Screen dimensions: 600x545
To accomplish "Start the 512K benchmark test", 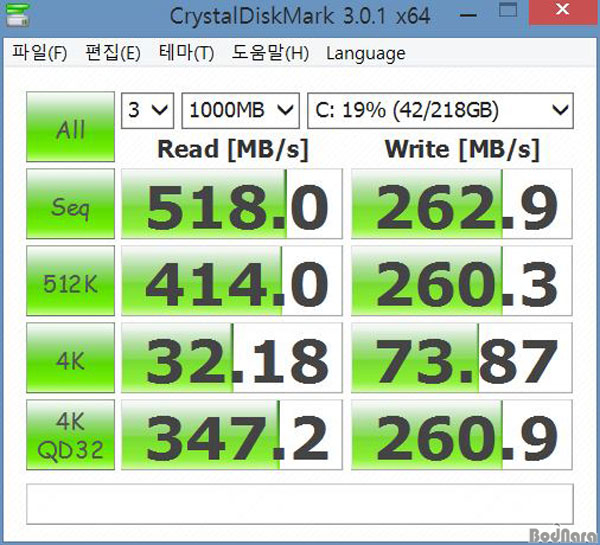I will click(70, 281).
